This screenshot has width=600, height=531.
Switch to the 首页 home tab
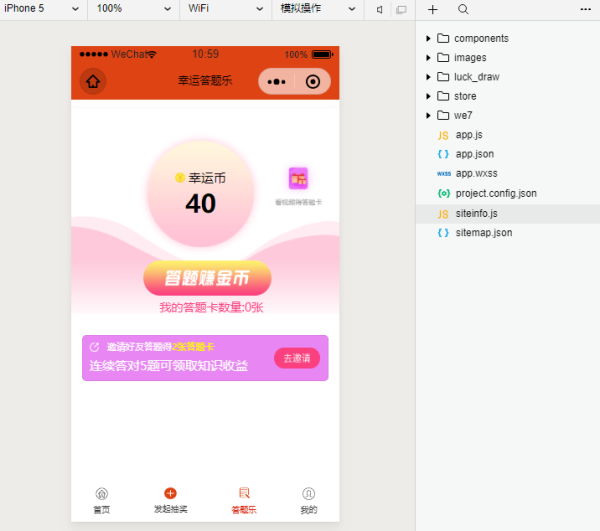[101, 501]
